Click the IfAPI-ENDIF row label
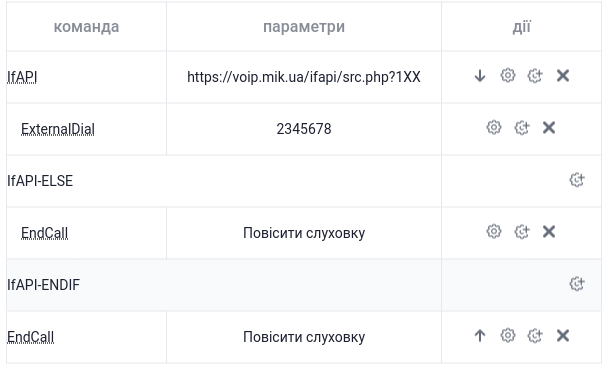 43,285
